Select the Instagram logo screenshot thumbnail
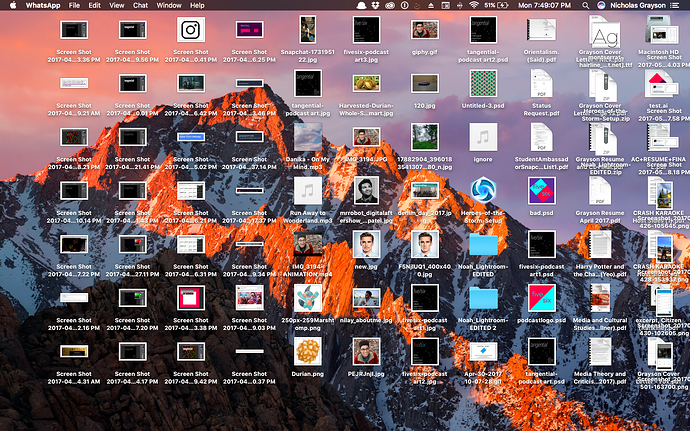 (x=190, y=30)
